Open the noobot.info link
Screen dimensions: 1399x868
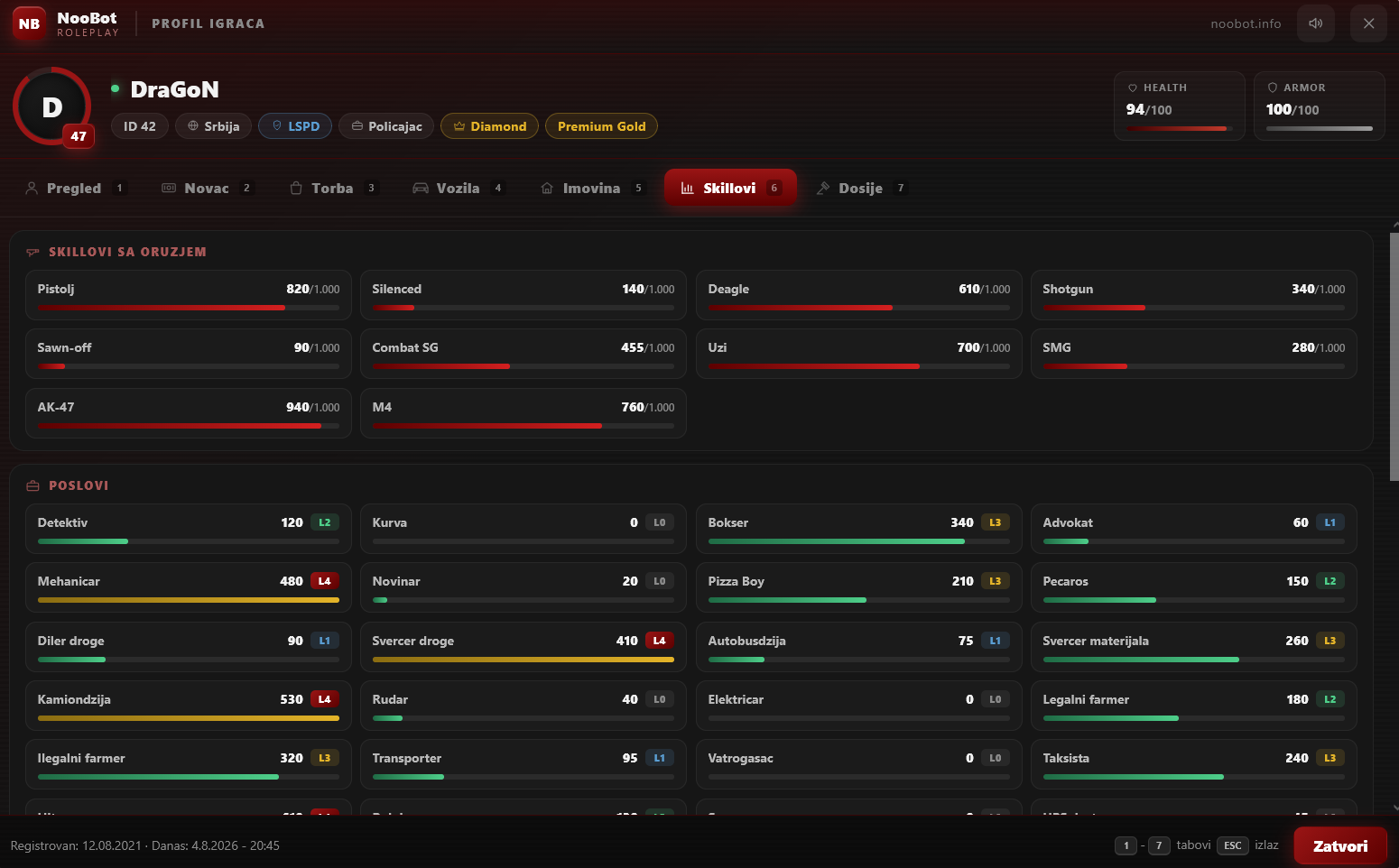(x=1246, y=23)
